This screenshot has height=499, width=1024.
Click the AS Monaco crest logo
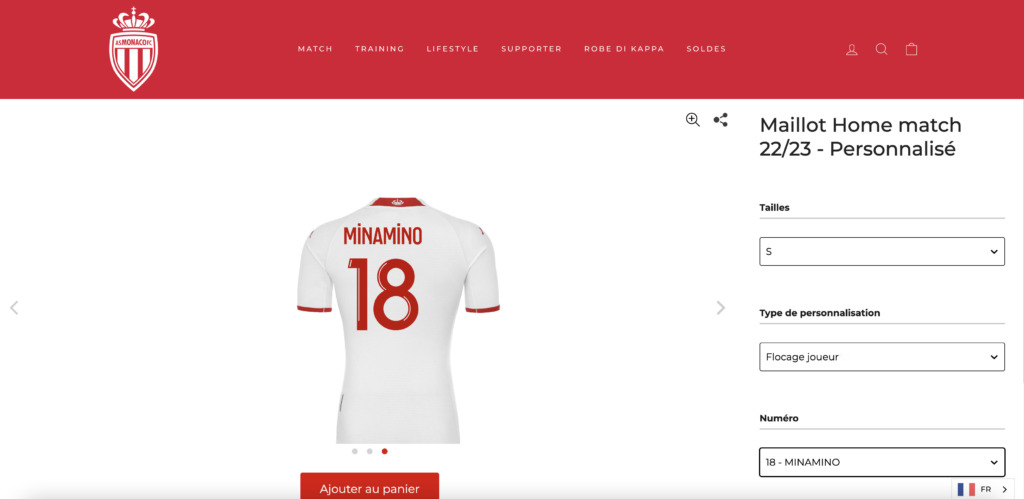tap(133, 49)
